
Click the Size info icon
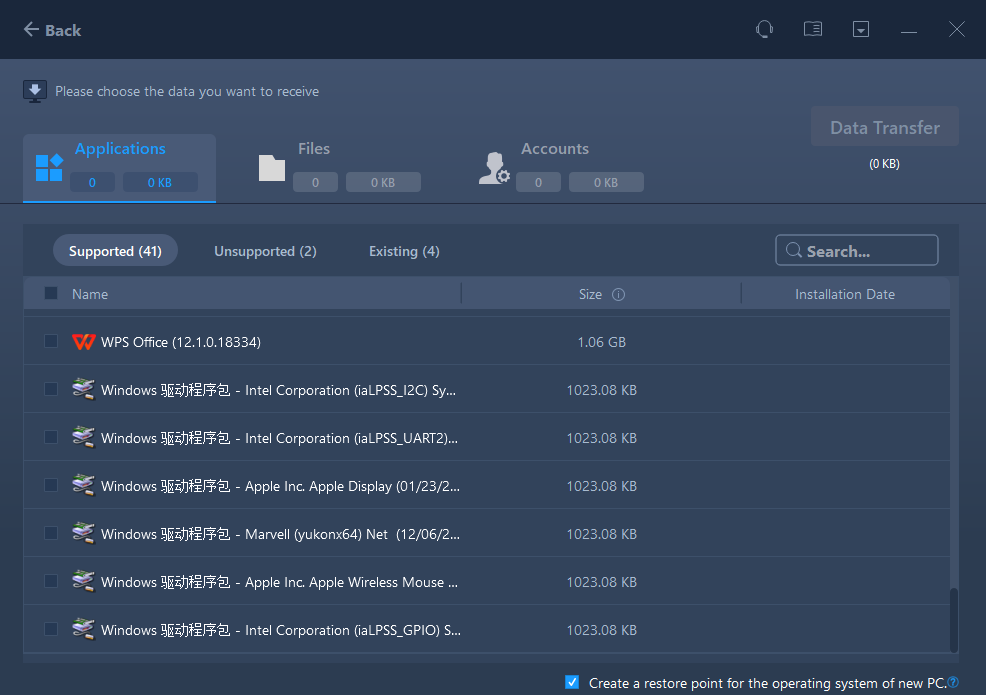tap(618, 295)
